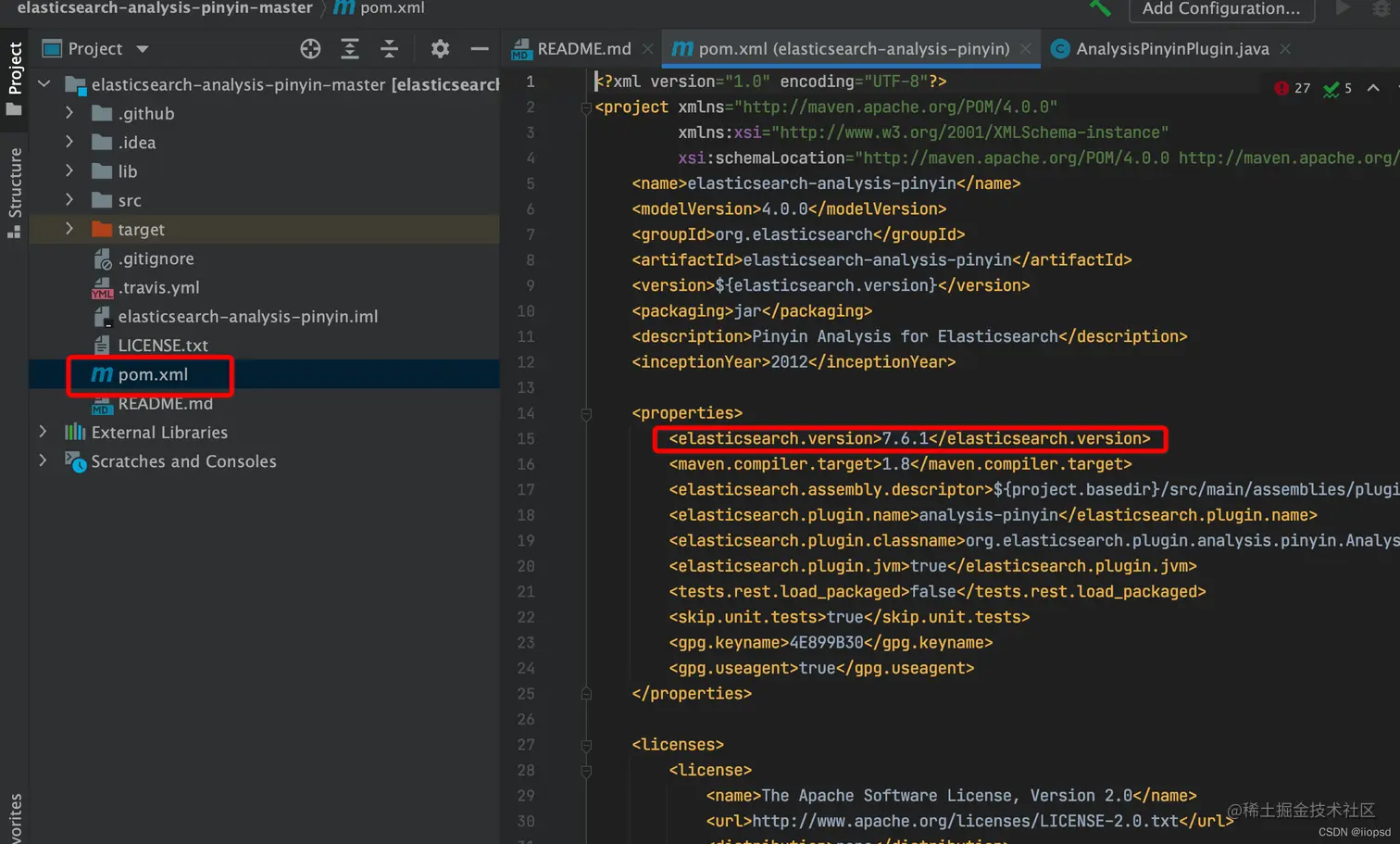Collapse all items in Project panel
The image size is (1400, 844).
pyautogui.click(x=389, y=49)
